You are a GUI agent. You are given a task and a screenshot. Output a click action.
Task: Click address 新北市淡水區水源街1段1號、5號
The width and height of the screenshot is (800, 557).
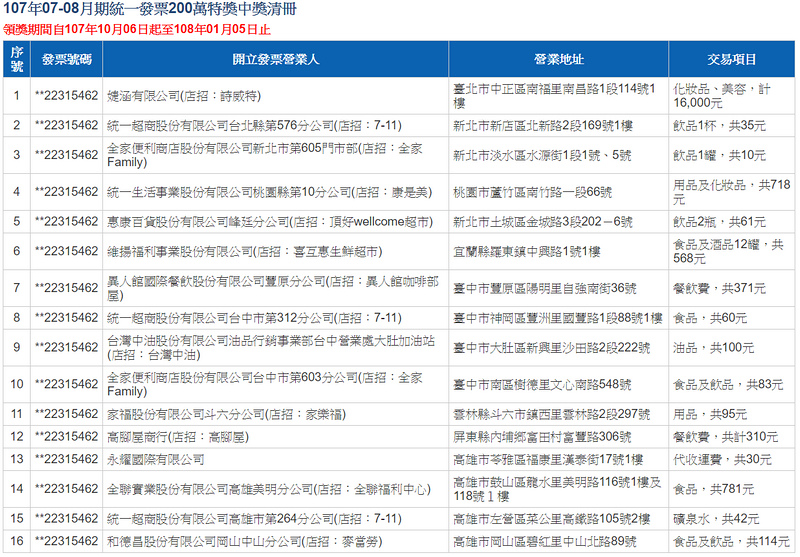pos(559,155)
